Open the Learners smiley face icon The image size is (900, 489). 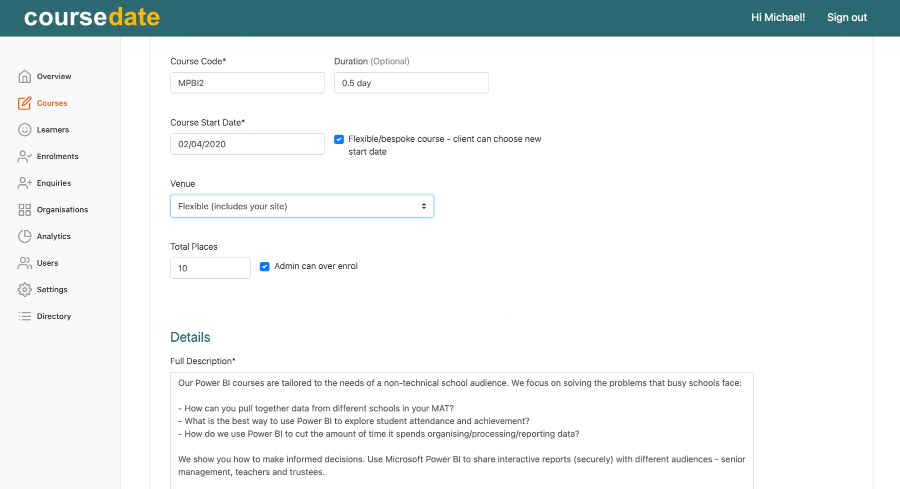tap(24, 130)
